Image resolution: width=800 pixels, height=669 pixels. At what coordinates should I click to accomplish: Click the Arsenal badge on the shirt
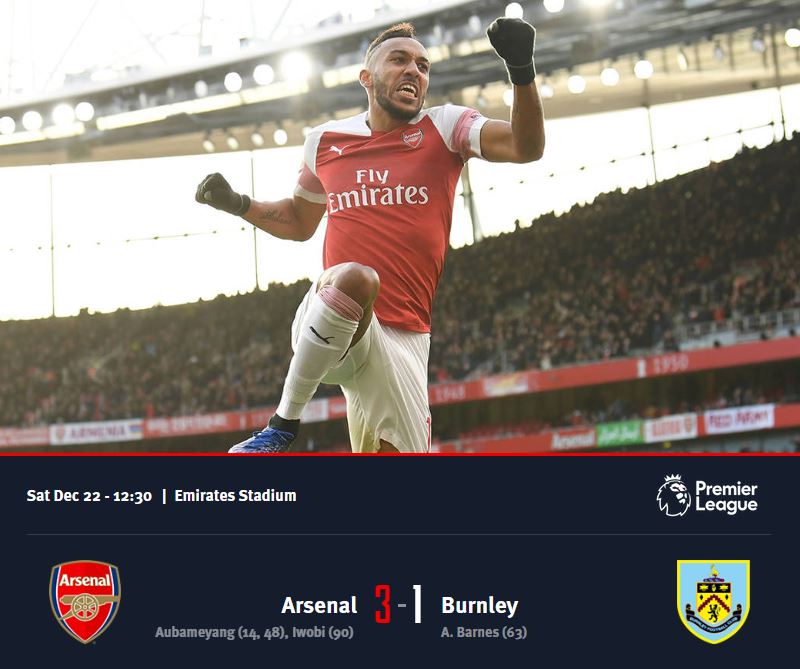pos(412,138)
